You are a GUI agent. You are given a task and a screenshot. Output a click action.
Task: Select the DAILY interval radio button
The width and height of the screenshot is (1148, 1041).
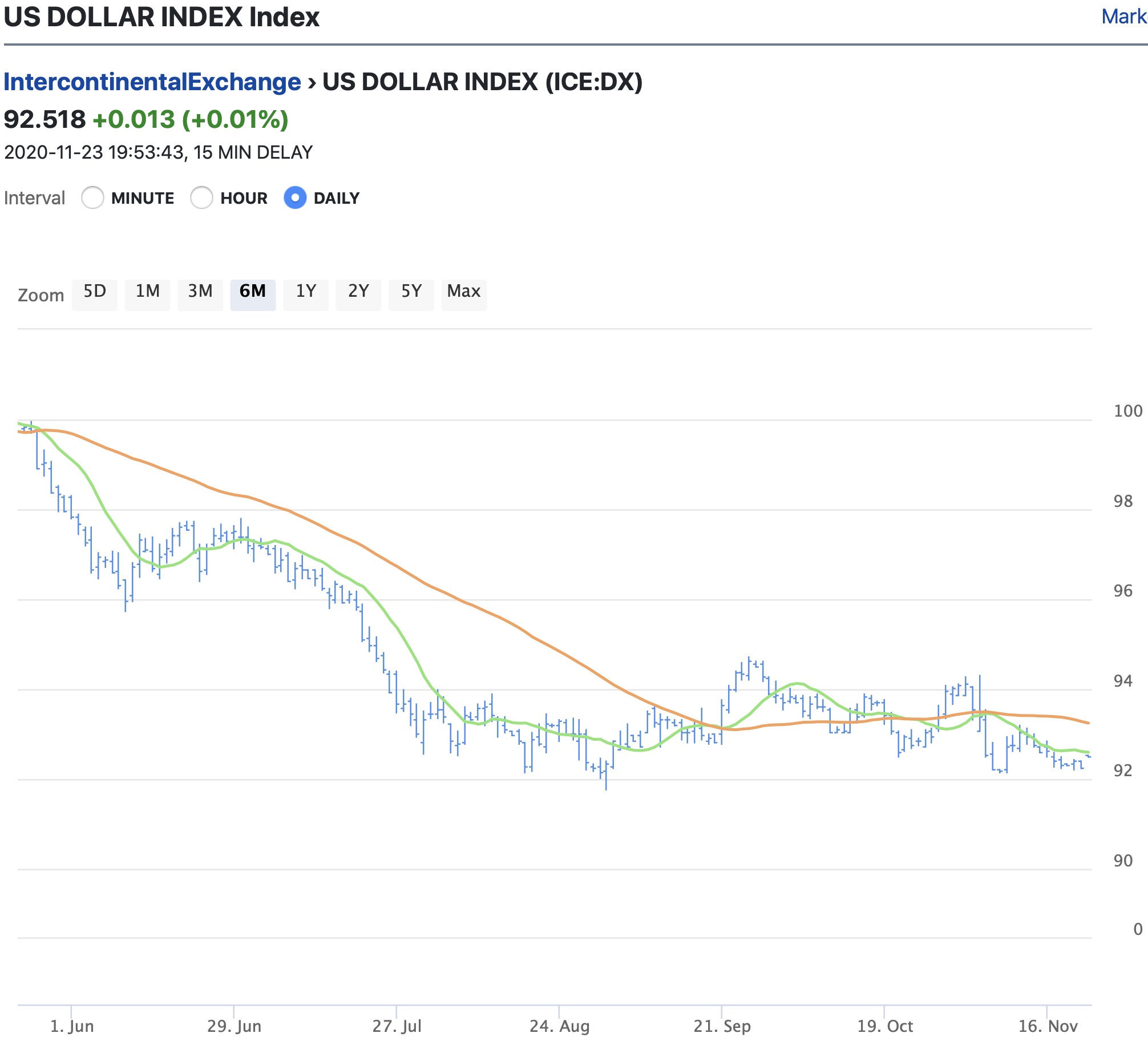(x=295, y=198)
